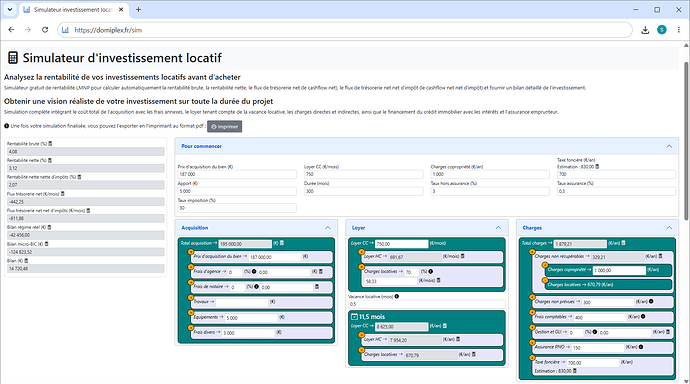
Task: Open the browser profile avatar
Action: (662, 30)
